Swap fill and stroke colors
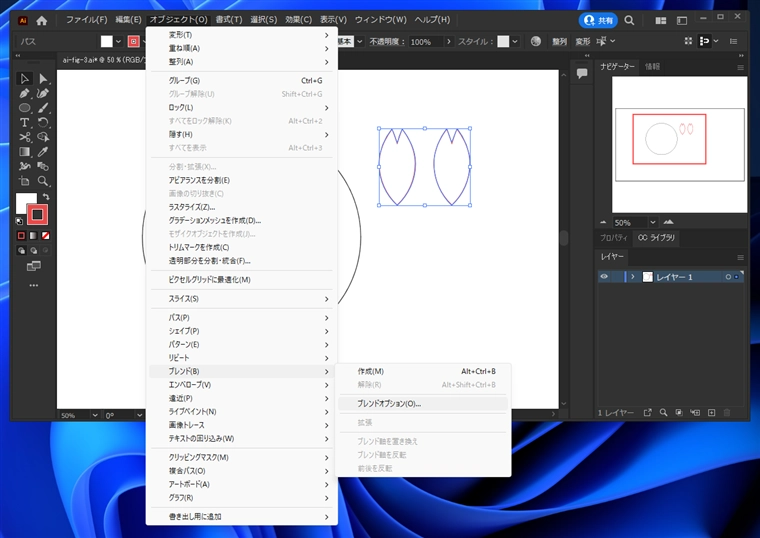 tap(46, 197)
